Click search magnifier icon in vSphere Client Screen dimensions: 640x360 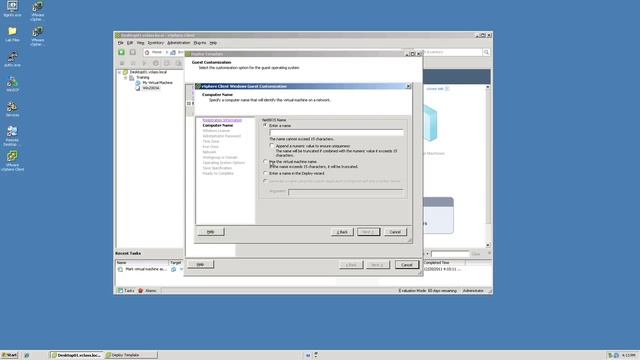pos(486,52)
